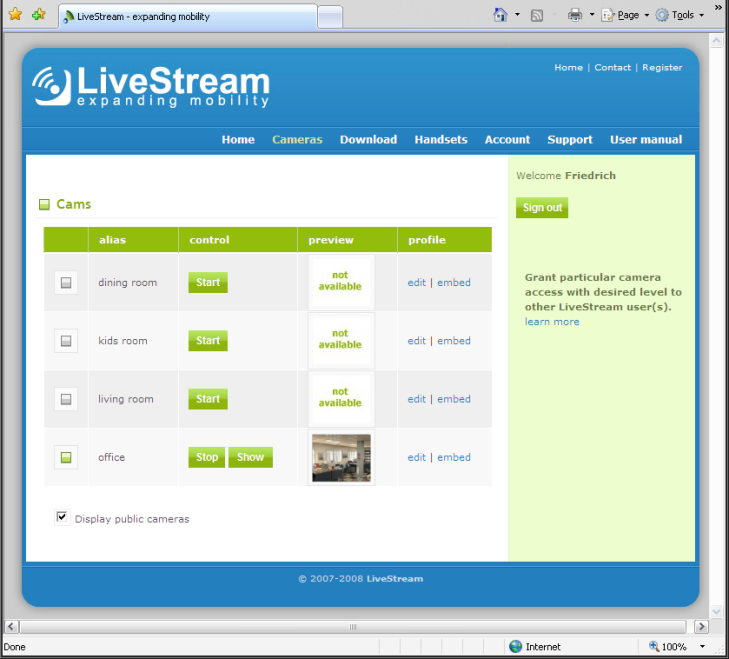Click the Internet zone globe icon
The image size is (729, 659).
(x=515, y=646)
